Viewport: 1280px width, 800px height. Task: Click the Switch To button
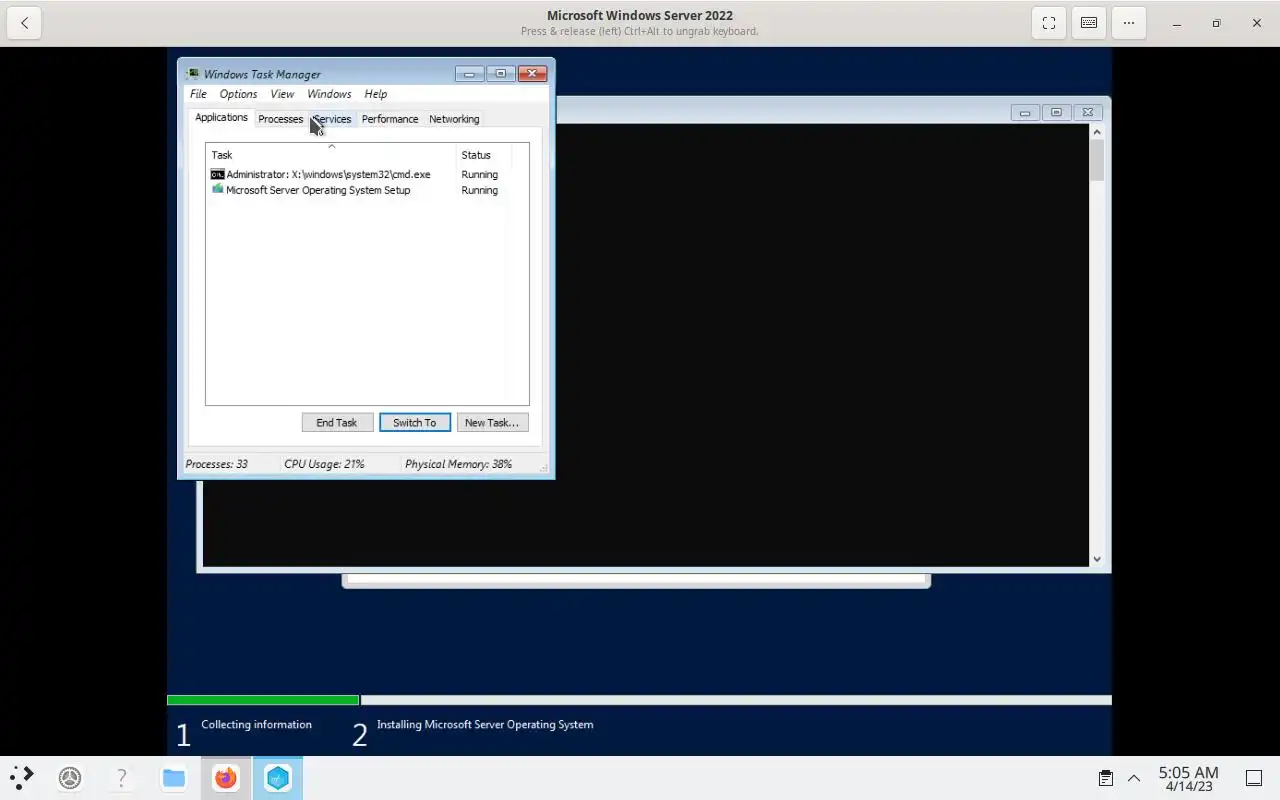coord(415,422)
